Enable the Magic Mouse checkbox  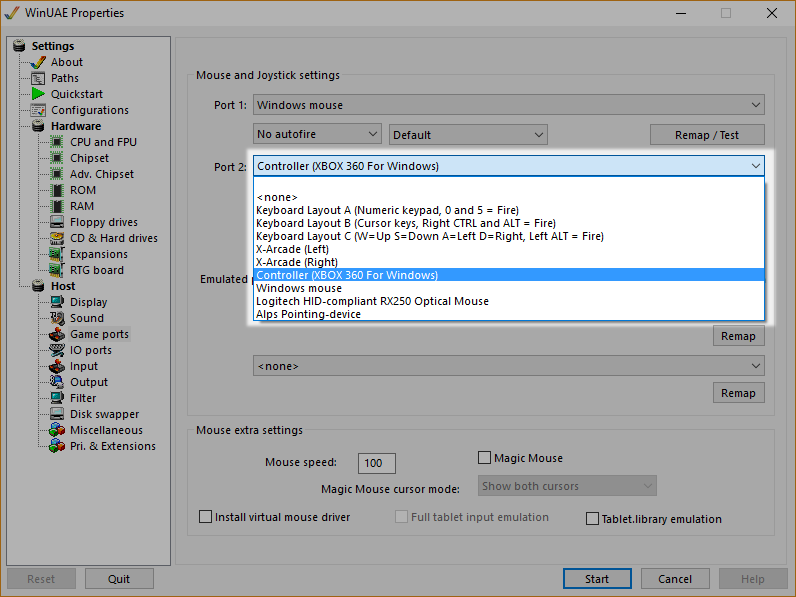pyautogui.click(x=485, y=458)
